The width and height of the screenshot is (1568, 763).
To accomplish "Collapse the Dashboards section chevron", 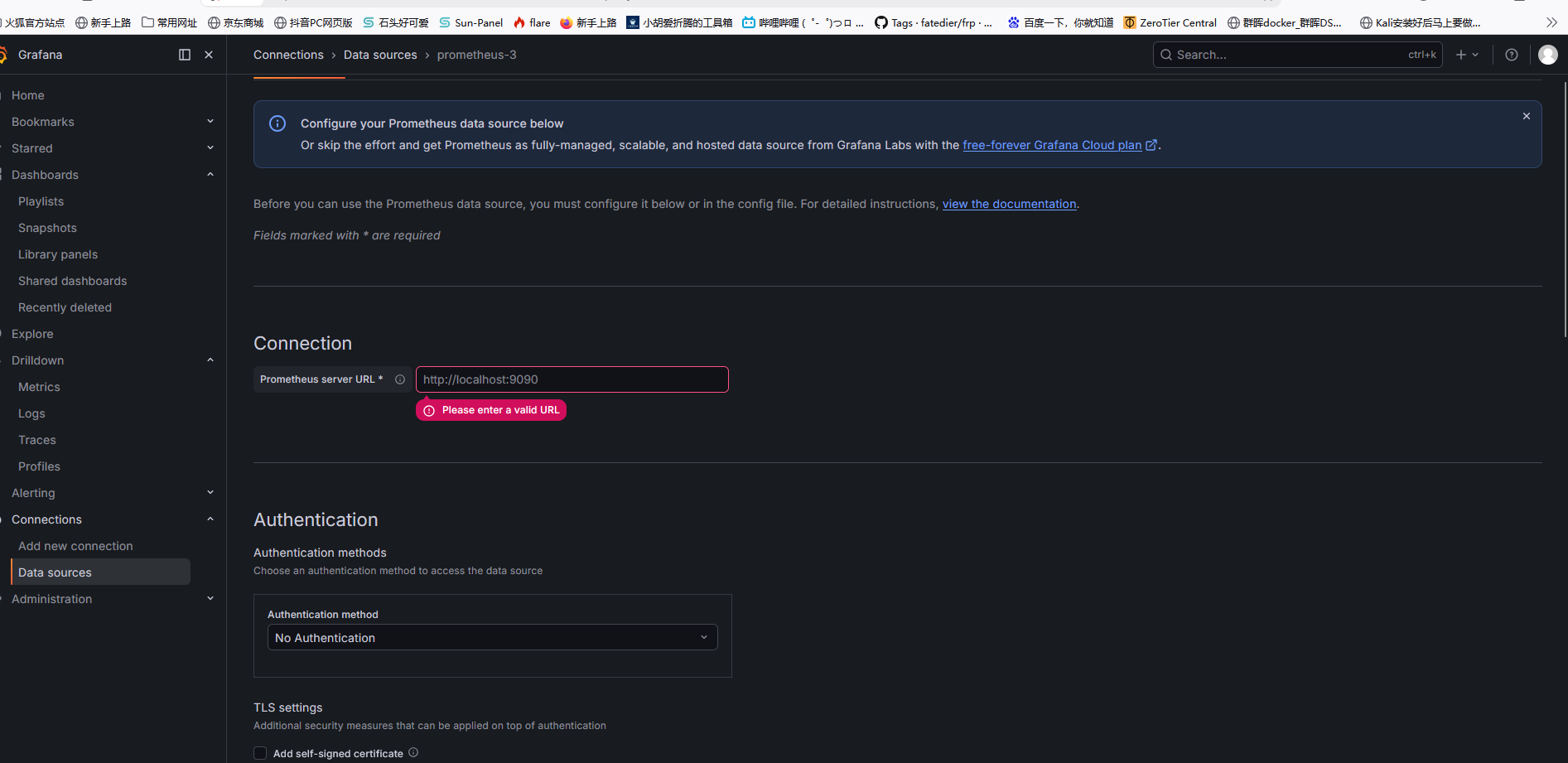I will click(x=210, y=175).
